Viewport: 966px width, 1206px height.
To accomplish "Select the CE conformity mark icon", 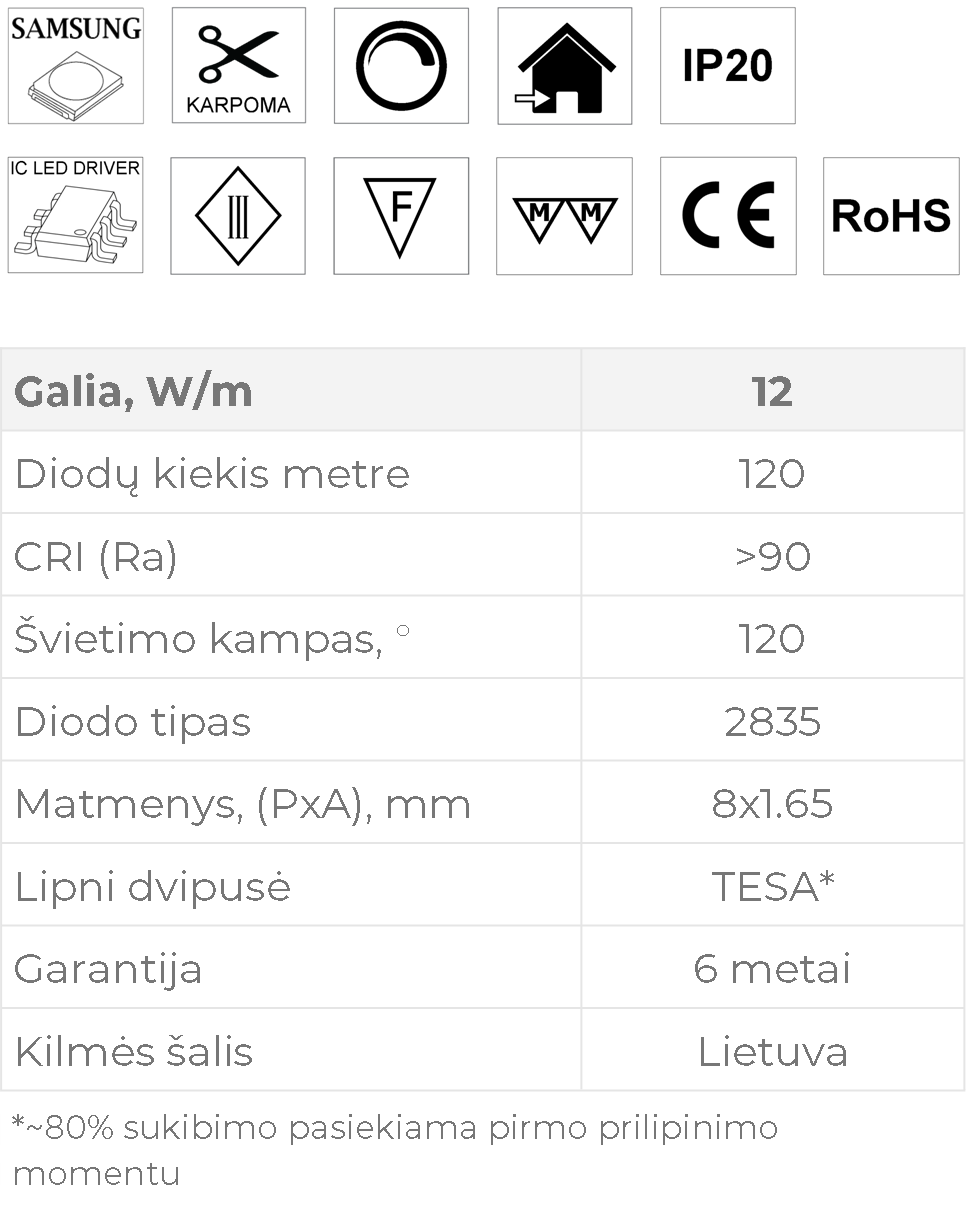I will click(x=728, y=215).
